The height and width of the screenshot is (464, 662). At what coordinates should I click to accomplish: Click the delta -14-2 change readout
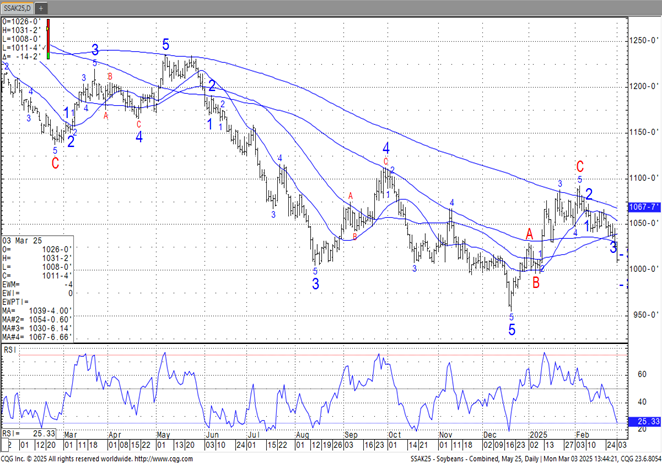(22, 58)
